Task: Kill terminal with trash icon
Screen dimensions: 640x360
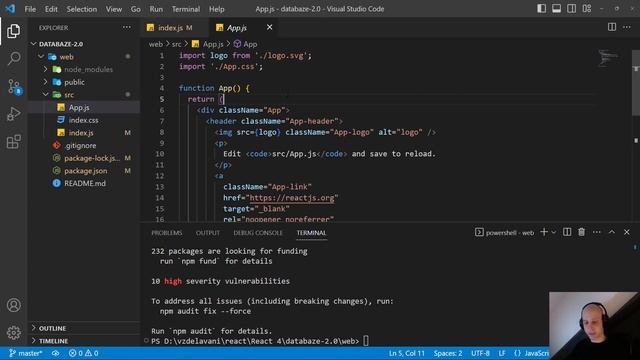Action: tap(581, 232)
